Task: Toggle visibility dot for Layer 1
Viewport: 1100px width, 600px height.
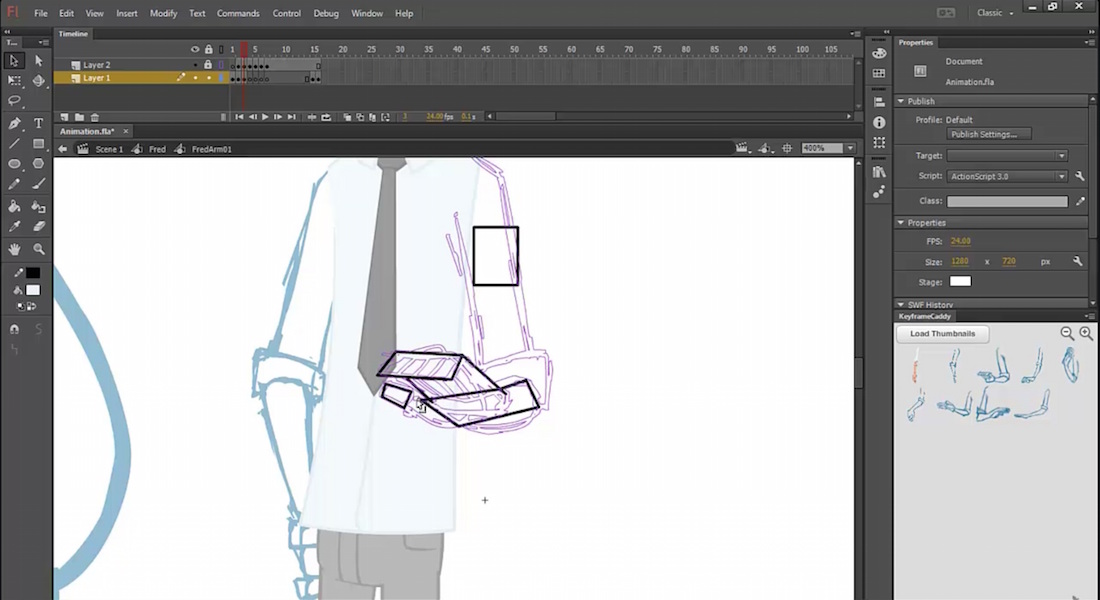Action: [195, 78]
